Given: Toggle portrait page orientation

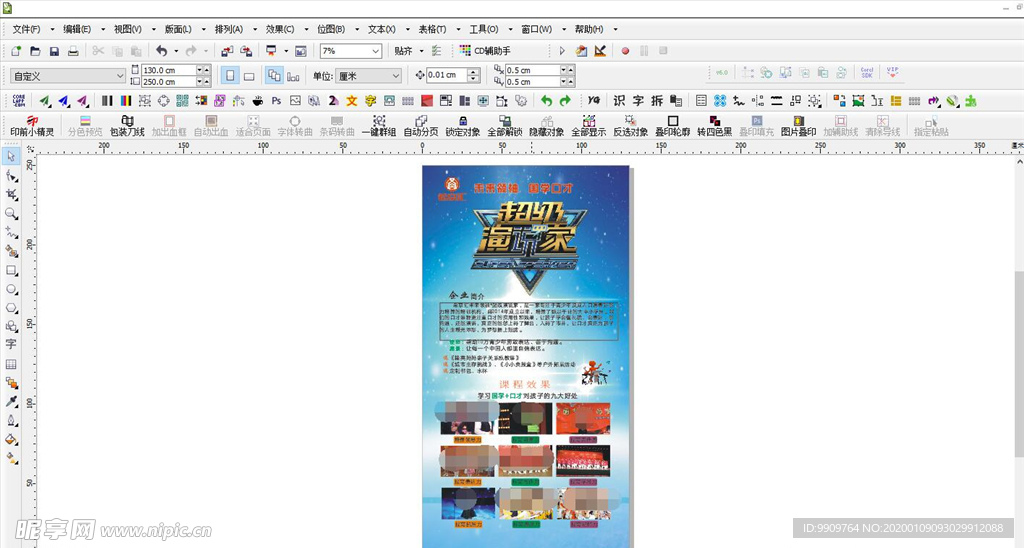Looking at the screenshot, I should 230,76.
